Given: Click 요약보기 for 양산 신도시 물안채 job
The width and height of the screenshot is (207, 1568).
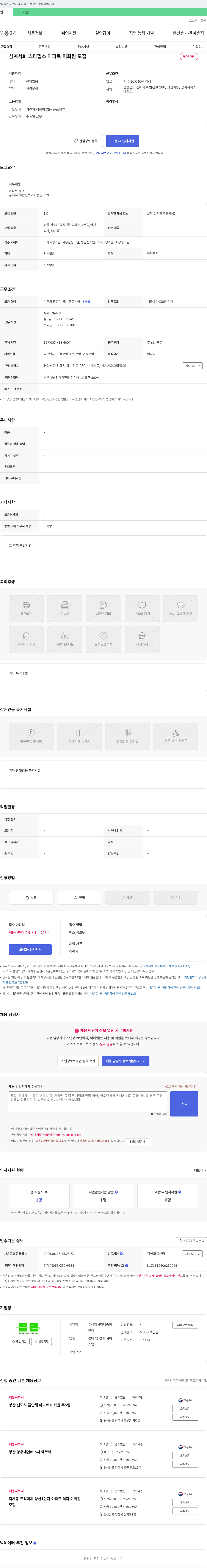Looking at the screenshot, I should pyautogui.click(x=185, y=1409).
